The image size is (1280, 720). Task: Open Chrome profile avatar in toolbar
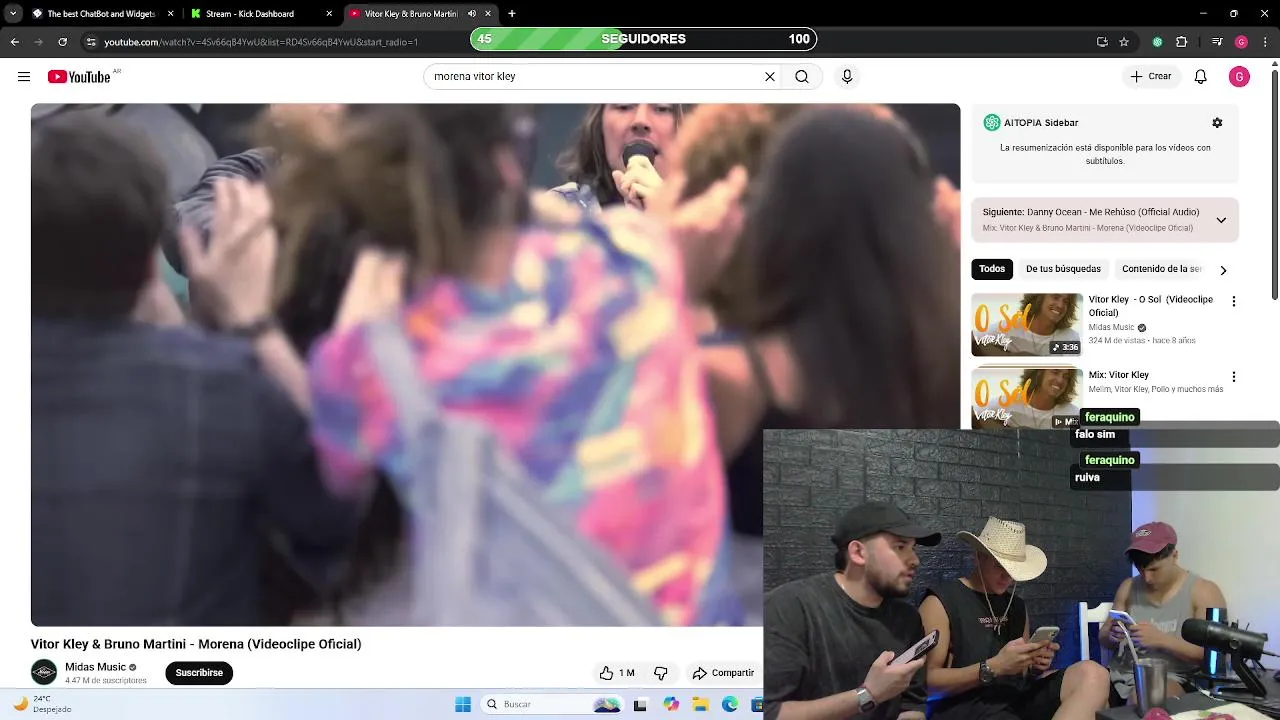1241,42
